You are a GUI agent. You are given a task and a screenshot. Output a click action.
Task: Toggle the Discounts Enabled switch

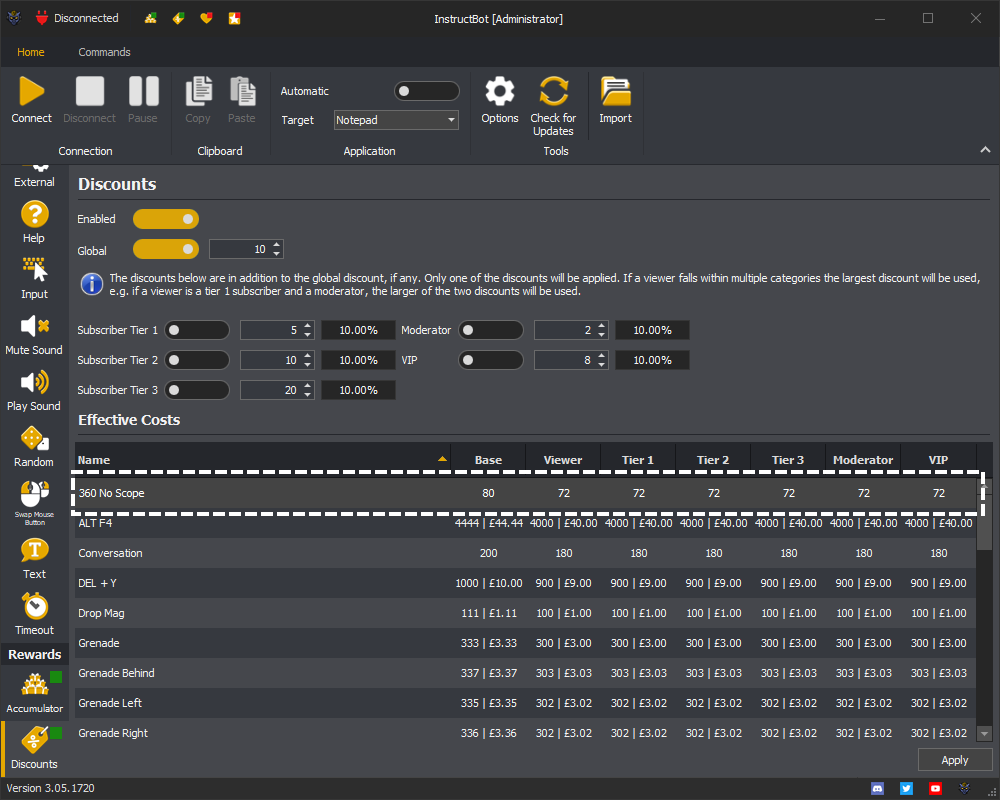[x=166, y=219]
